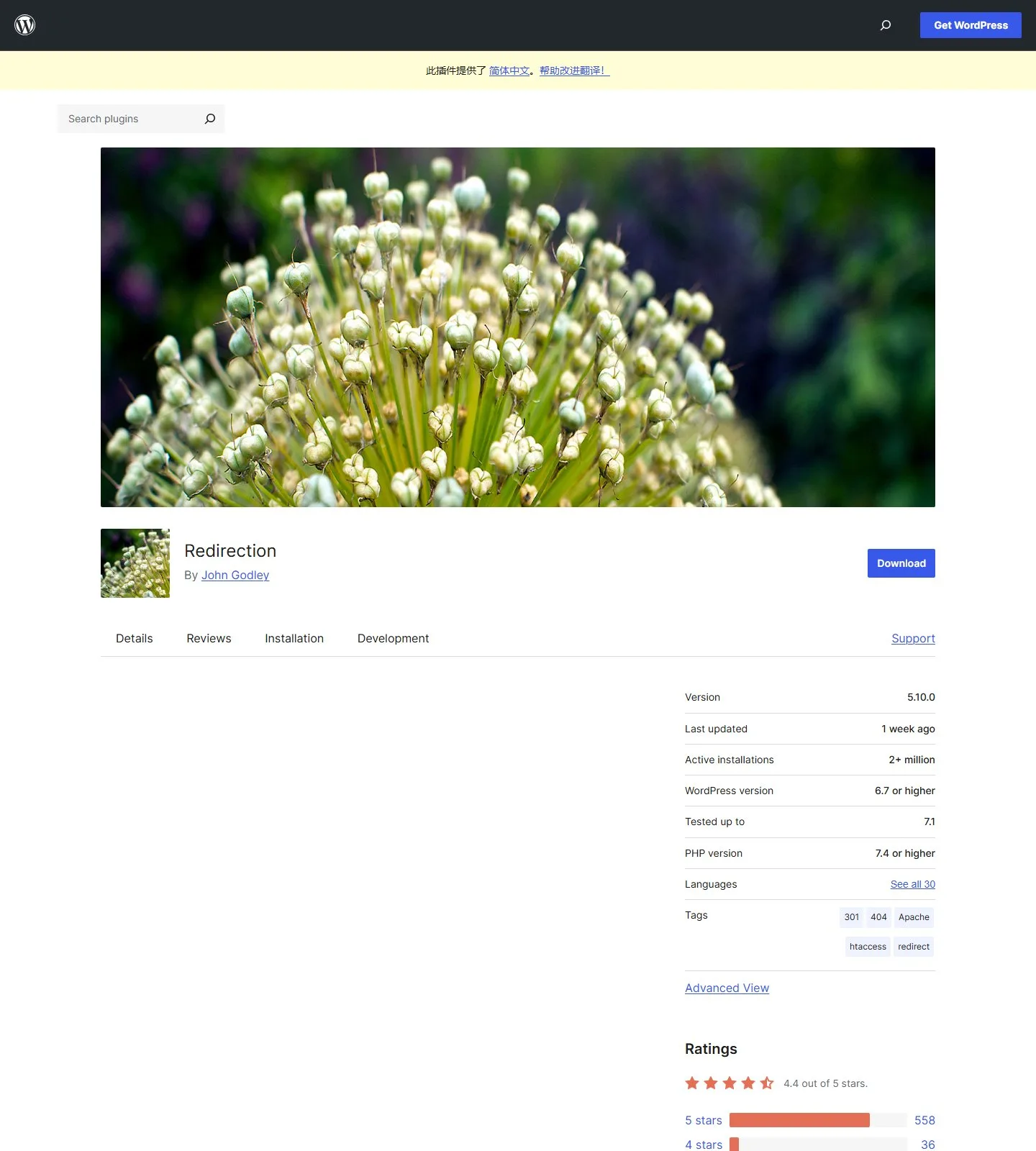Open the 简体中文 translation link
Viewport: 1036px width, 1151px height.
509,70
